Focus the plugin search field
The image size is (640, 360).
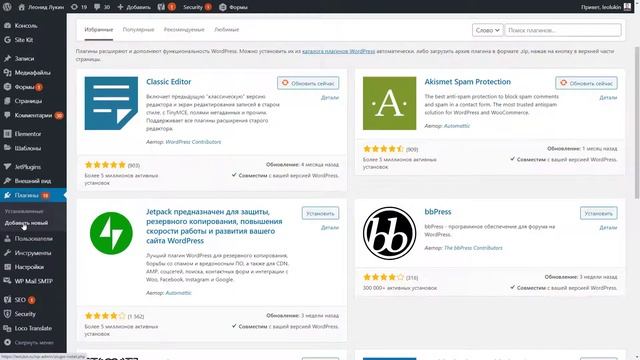(x=563, y=30)
